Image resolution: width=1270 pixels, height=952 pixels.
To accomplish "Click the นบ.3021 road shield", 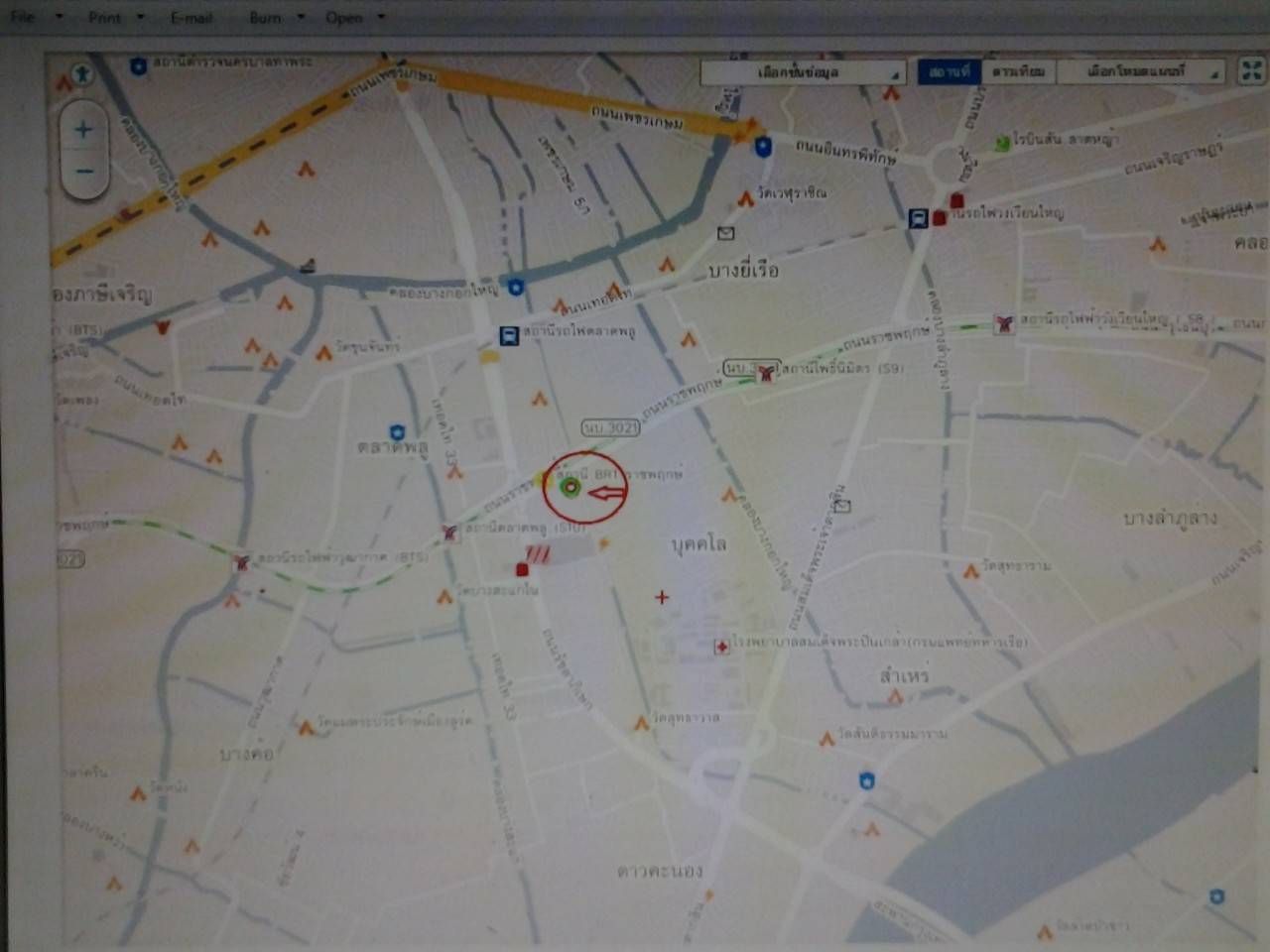I will point(609,427).
